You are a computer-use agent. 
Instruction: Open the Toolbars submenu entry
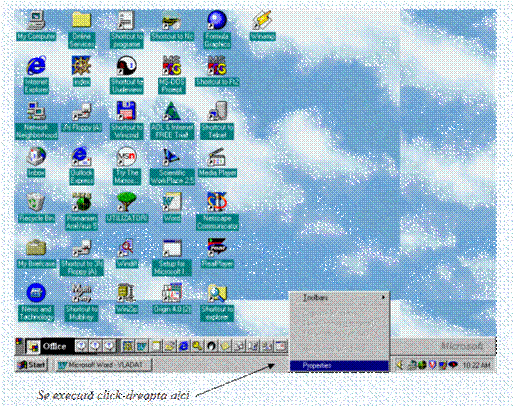click(339, 297)
